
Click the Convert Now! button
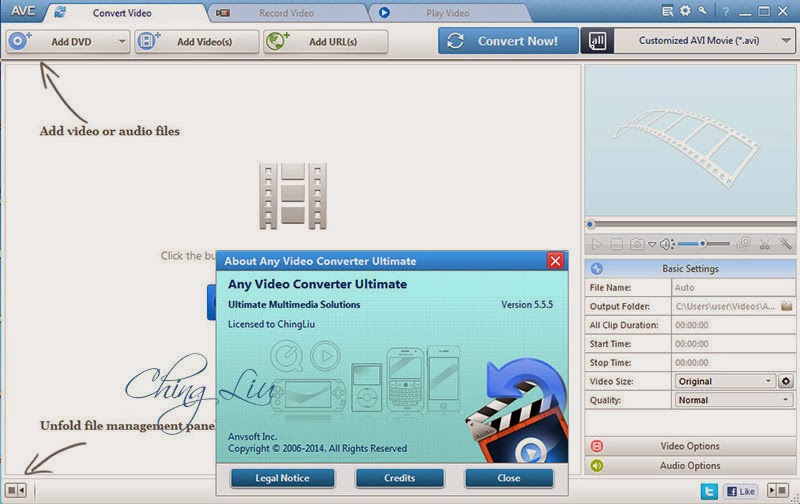tap(508, 41)
